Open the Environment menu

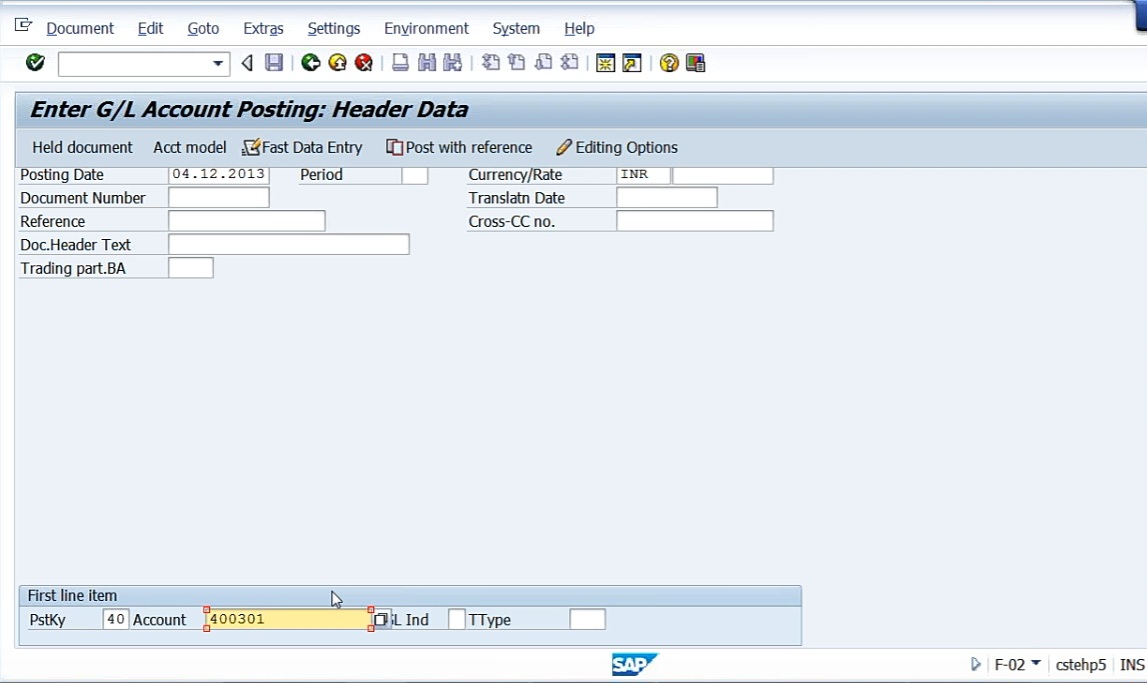click(x=426, y=29)
